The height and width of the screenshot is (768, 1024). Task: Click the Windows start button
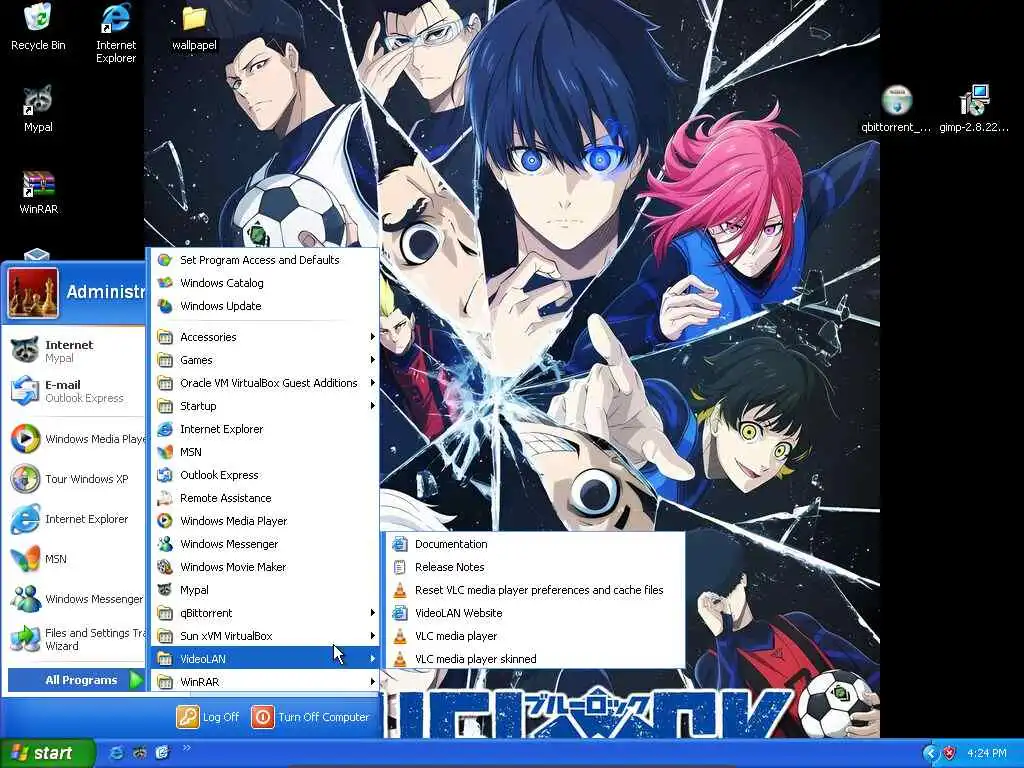point(47,753)
